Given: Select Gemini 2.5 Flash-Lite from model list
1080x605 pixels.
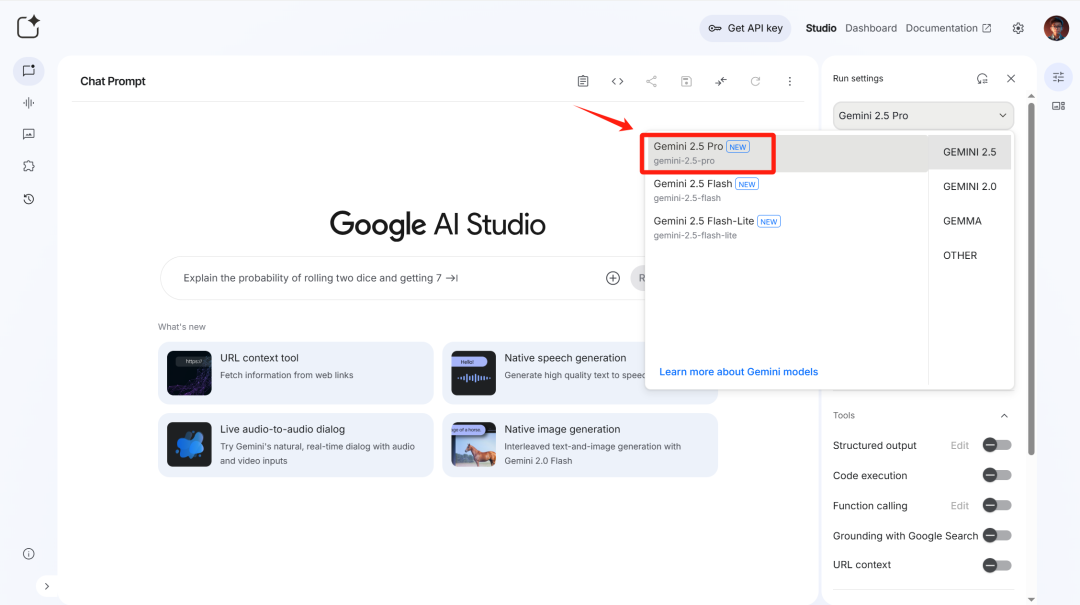Looking at the screenshot, I should [x=787, y=227].
